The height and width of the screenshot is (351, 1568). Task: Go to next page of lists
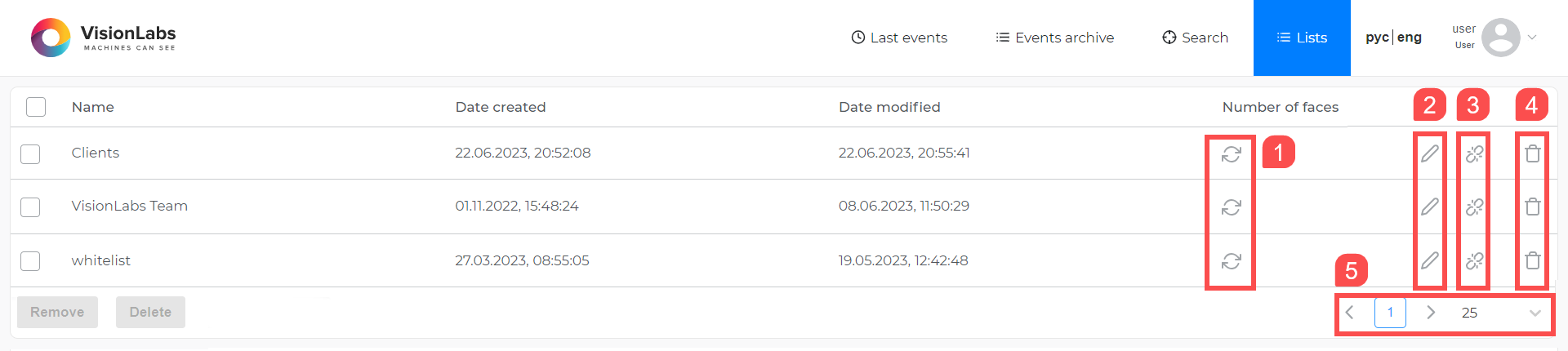[1430, 313]
